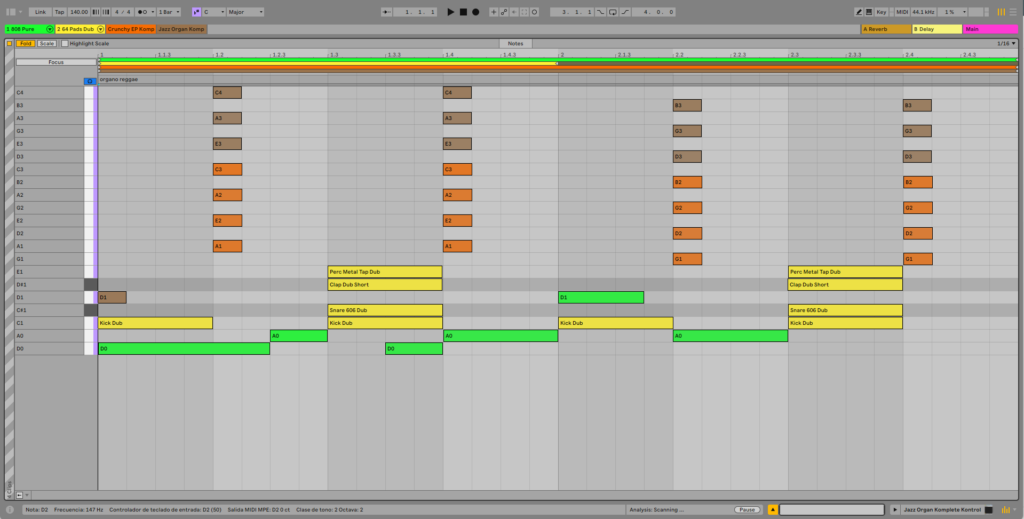Screen dimensions: 1024x519
Task: Expand the 808 Pure track arrow
Action: [50, 29]
